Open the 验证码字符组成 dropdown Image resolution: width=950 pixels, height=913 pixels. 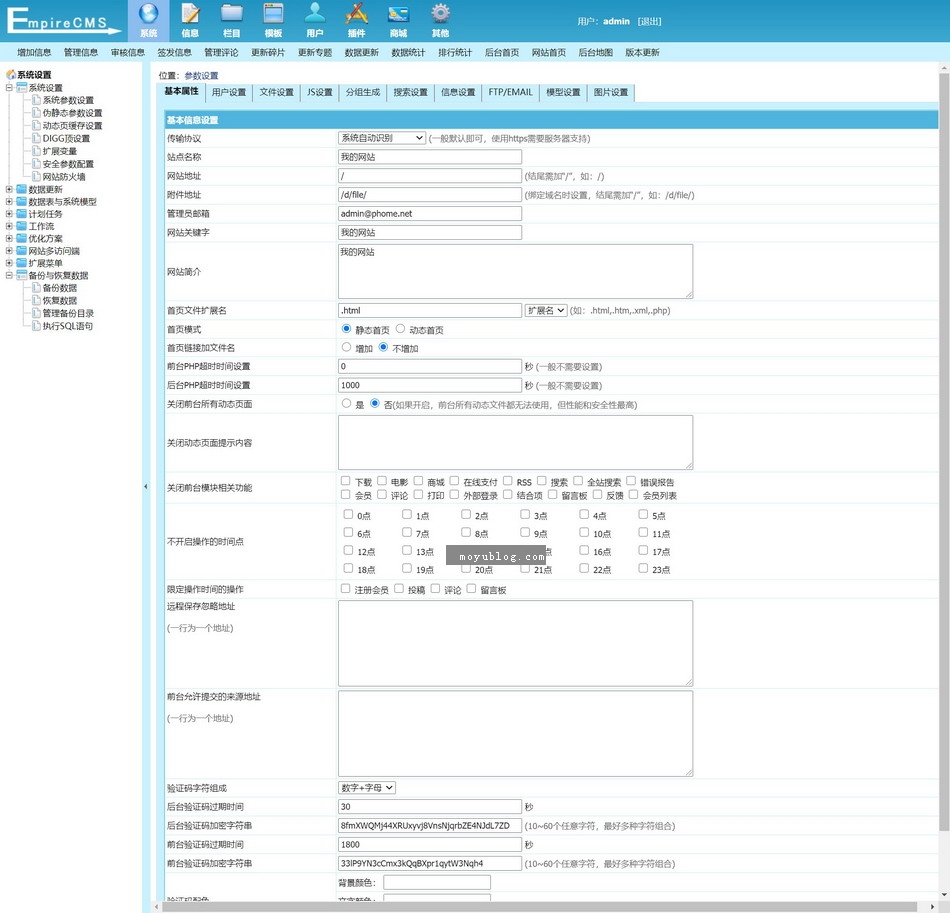tap(367, 788)
